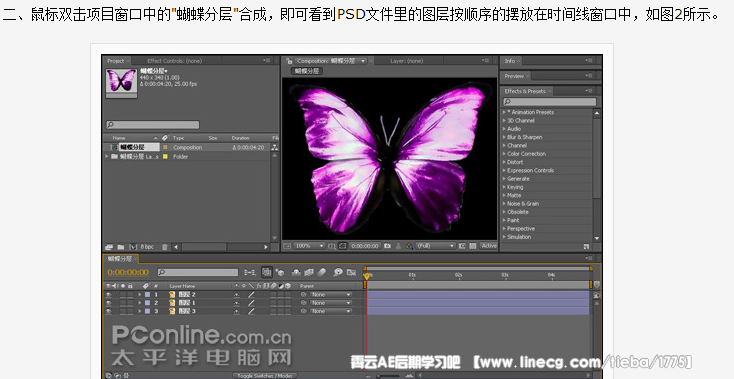Toggle the Shy layers icon in the timeline toolbar
Screen dimensions: 734x379
296,272
